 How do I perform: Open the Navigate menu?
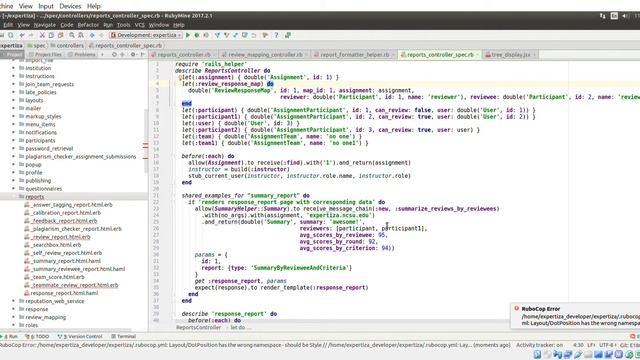pos(44,25)
